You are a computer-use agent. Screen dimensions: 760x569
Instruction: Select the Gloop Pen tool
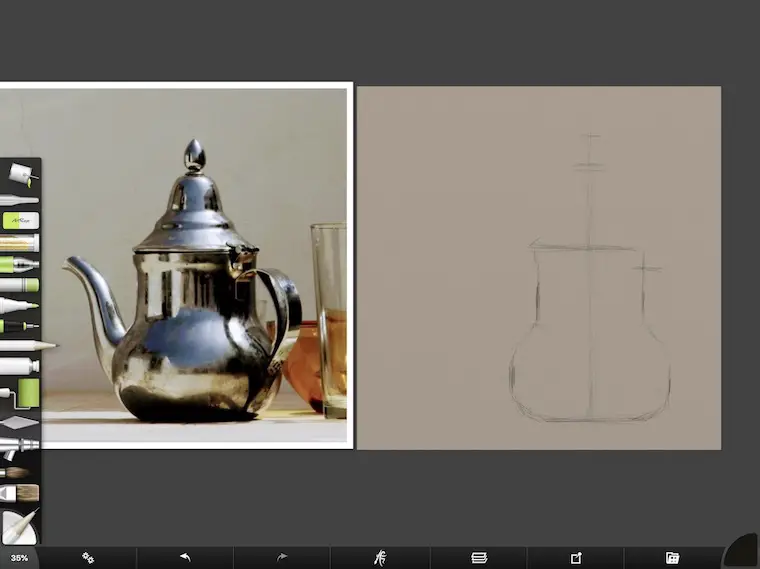(x=19, y=264)
